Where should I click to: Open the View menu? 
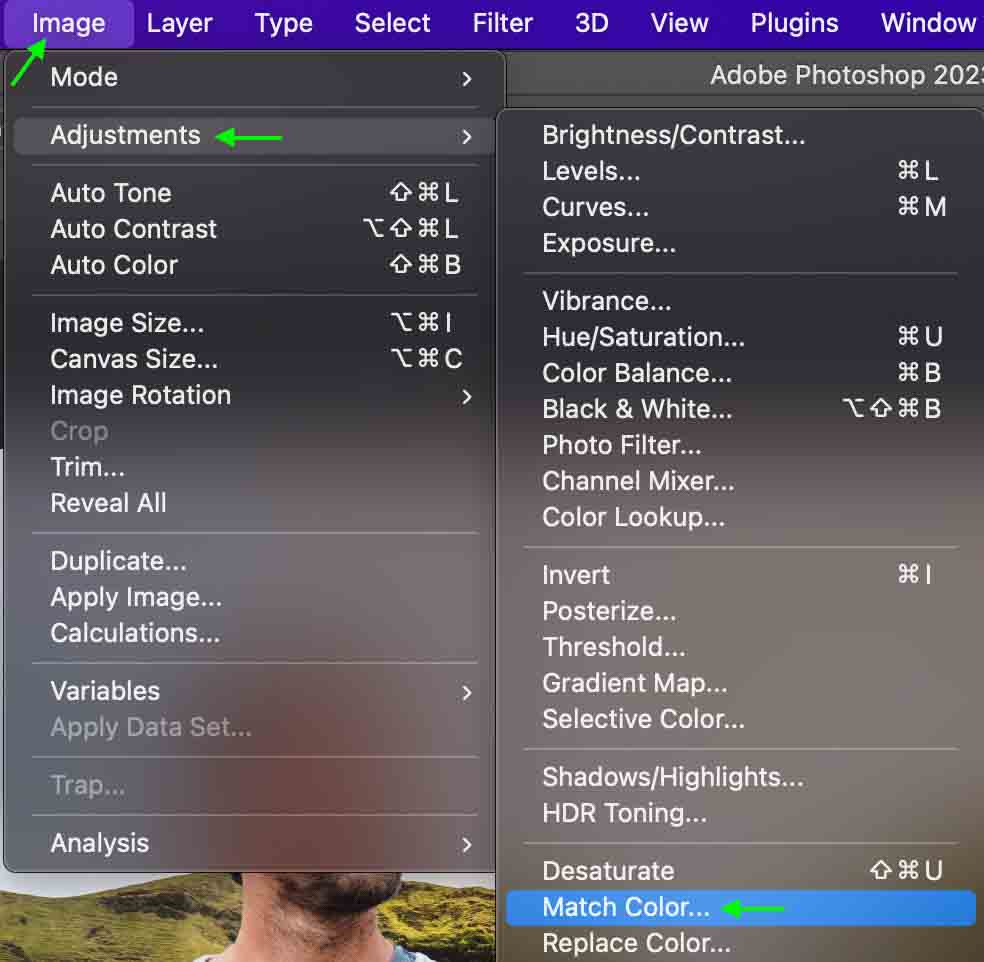tap(680, 23)
